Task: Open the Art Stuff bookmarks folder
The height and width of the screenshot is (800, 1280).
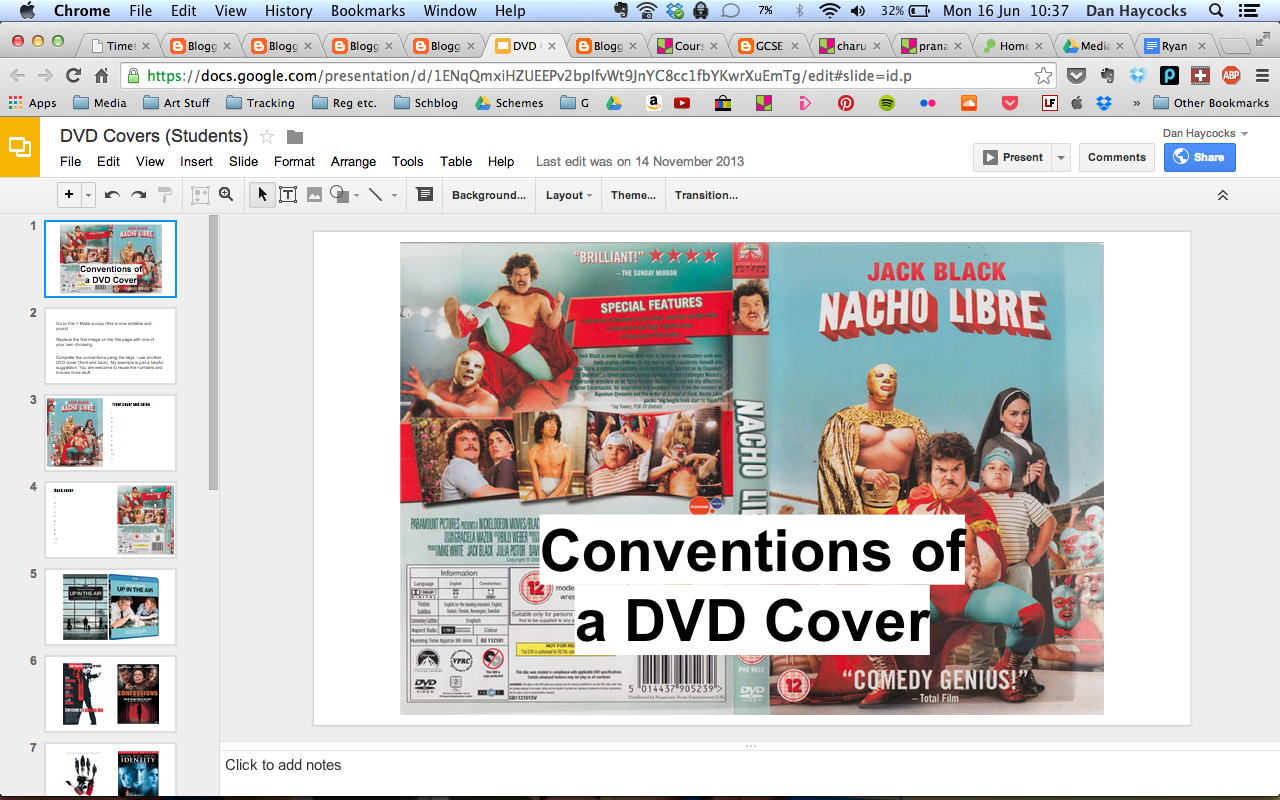Action: click(176, 103)
